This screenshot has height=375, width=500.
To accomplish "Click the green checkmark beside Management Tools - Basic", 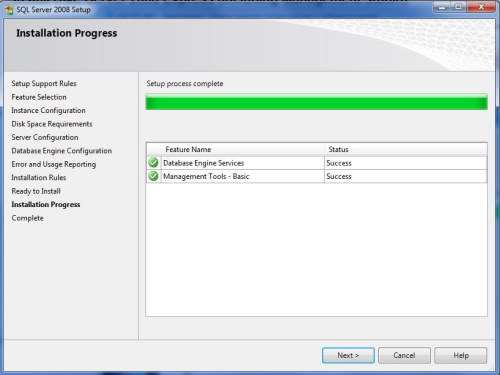I will pyautogui.click(x=153, y=176).
